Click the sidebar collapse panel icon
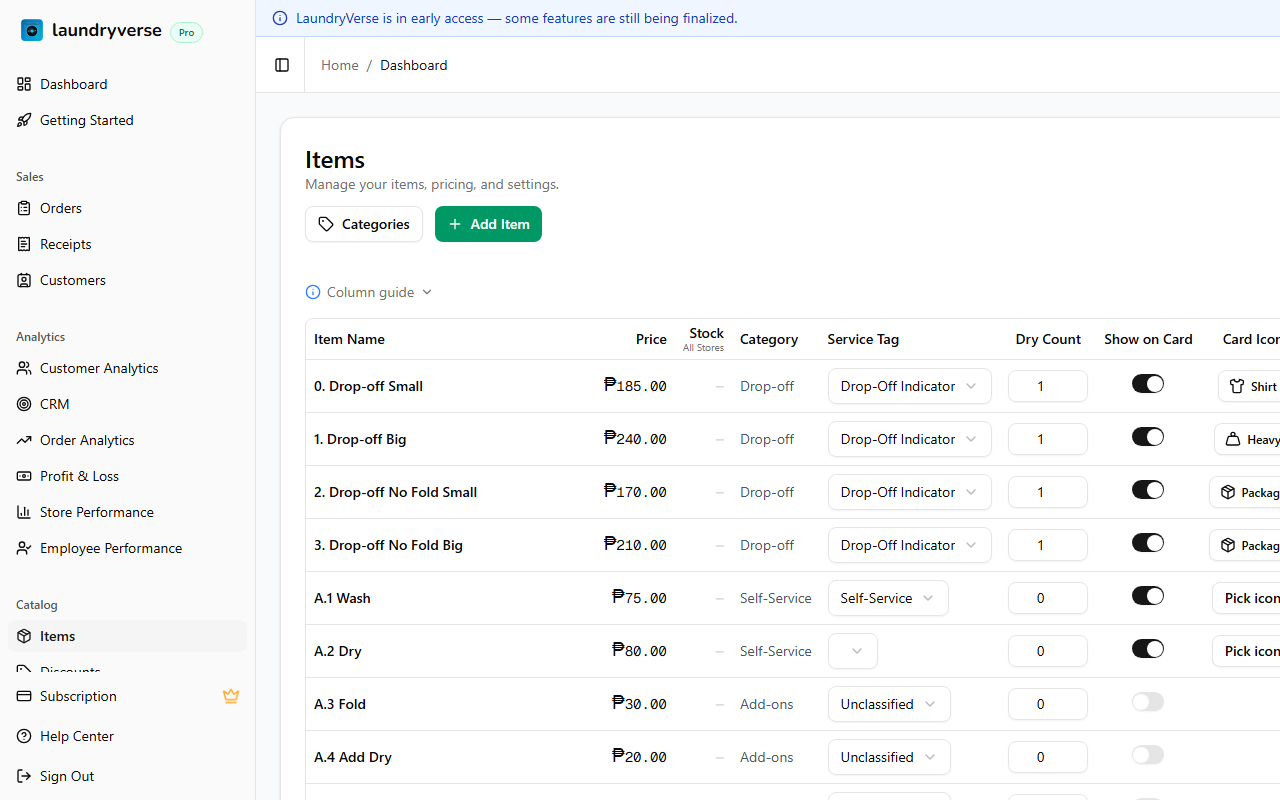Image resolution: width=1280 pixels, height=800 pixels. coord(282,65)
